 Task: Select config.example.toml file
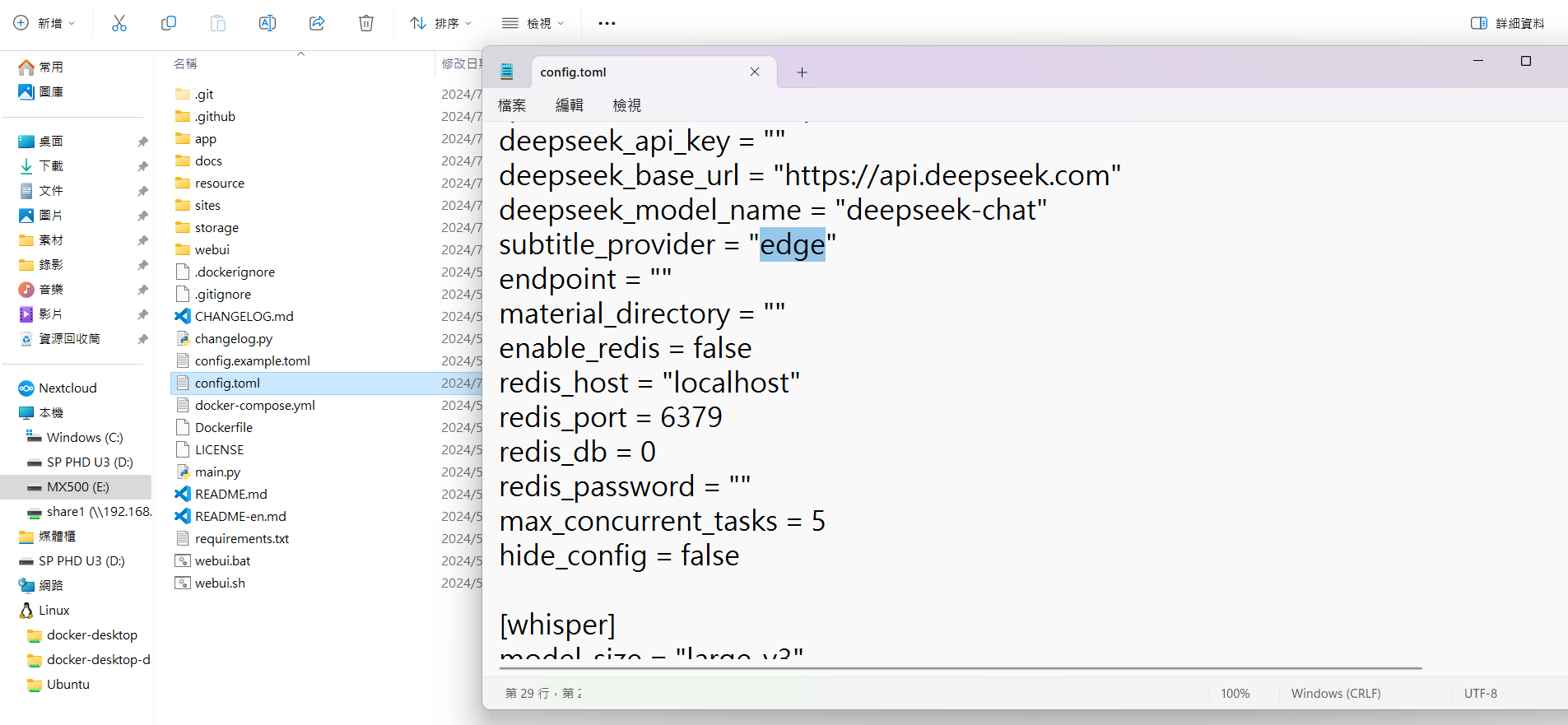243,360
